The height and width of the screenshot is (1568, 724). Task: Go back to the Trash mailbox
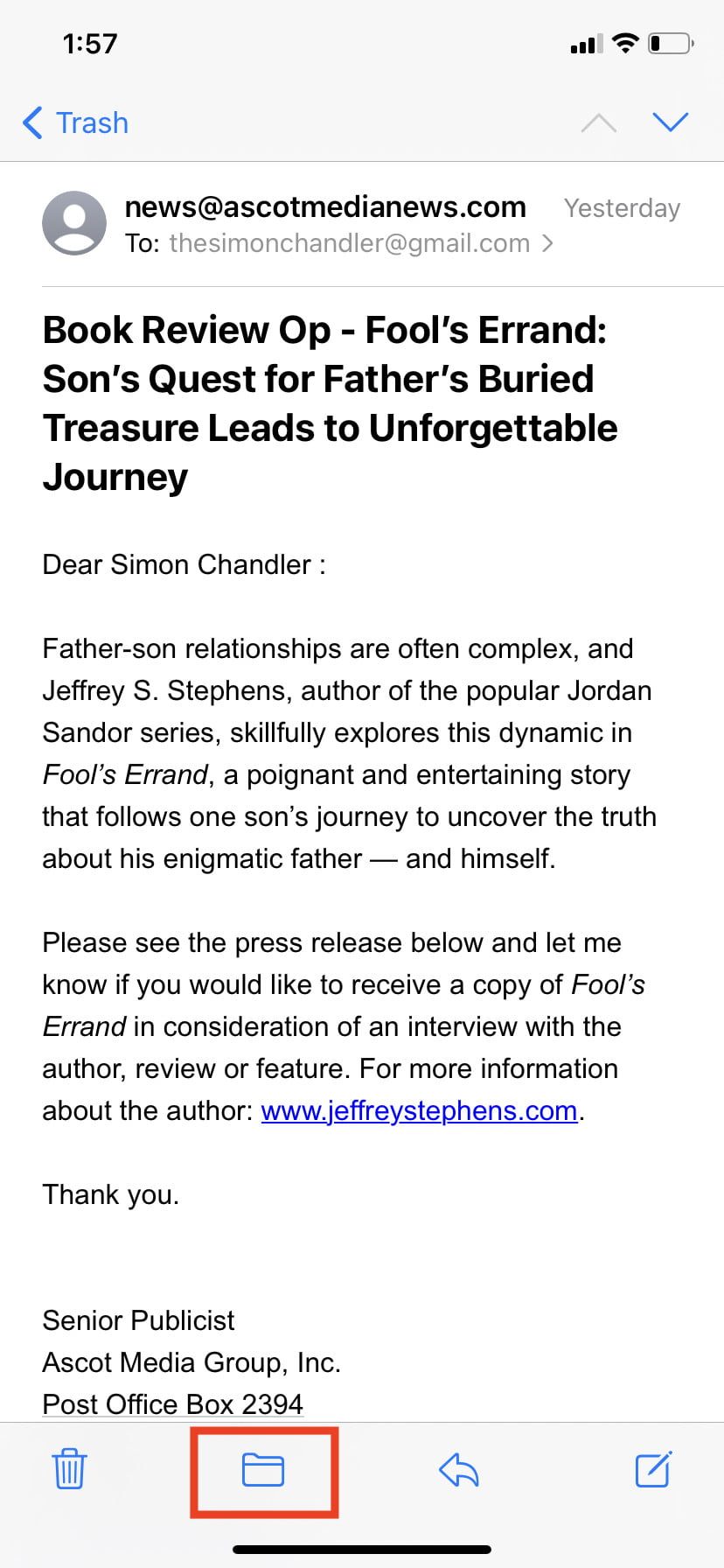tap(76, 123)
